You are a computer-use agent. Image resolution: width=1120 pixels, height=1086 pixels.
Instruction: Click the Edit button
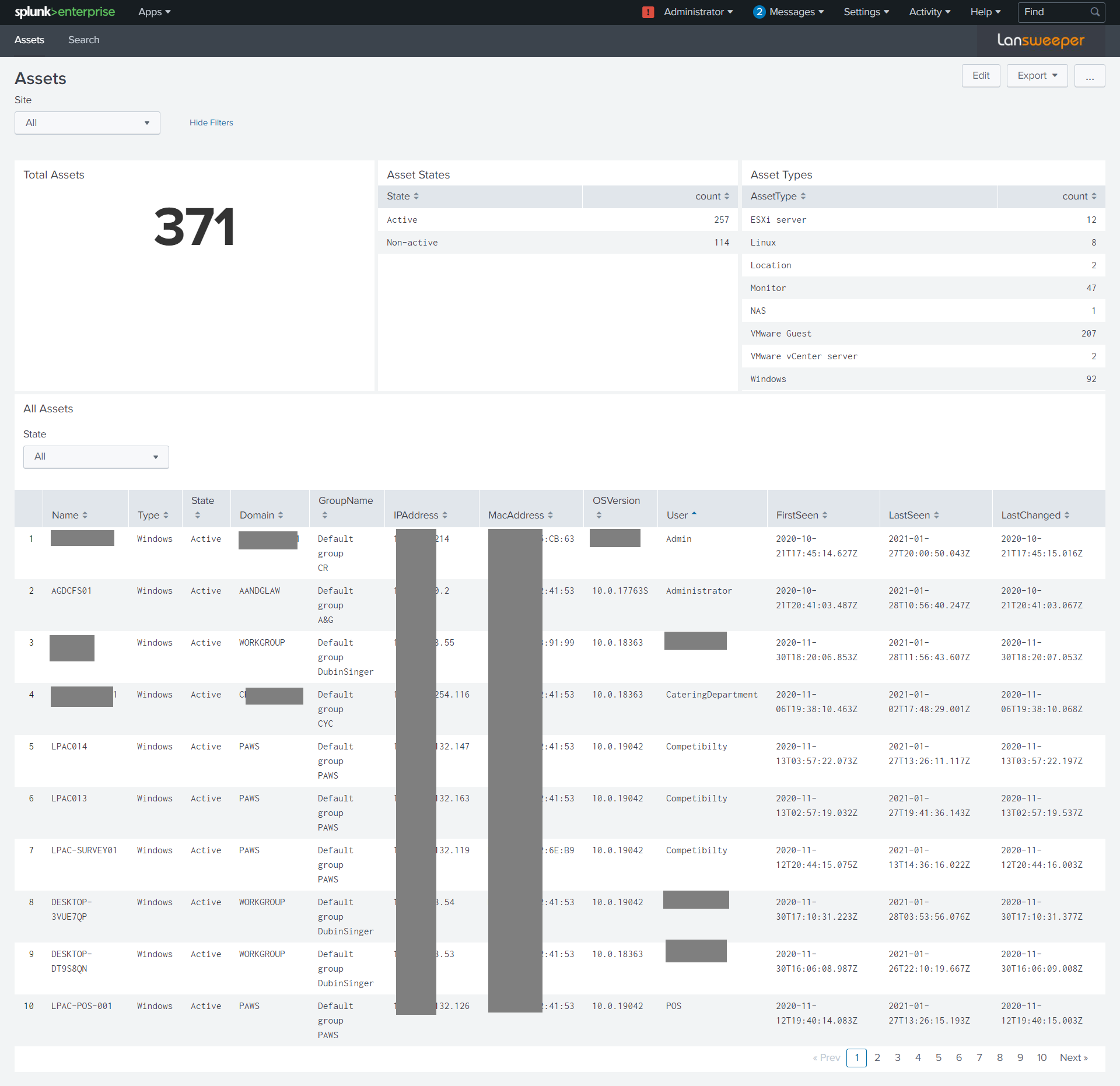click(981, 76)
